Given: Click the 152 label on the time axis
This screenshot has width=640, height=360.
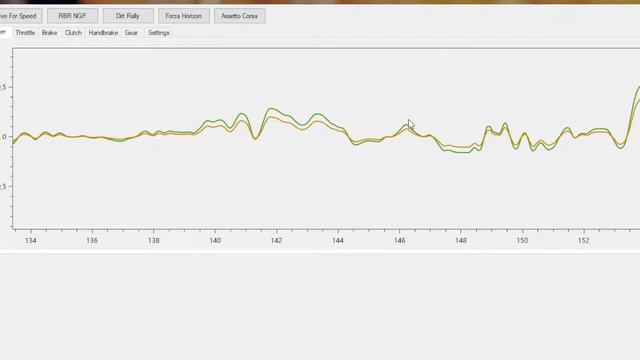Looking at the screenshot, I should click(584, 240).
